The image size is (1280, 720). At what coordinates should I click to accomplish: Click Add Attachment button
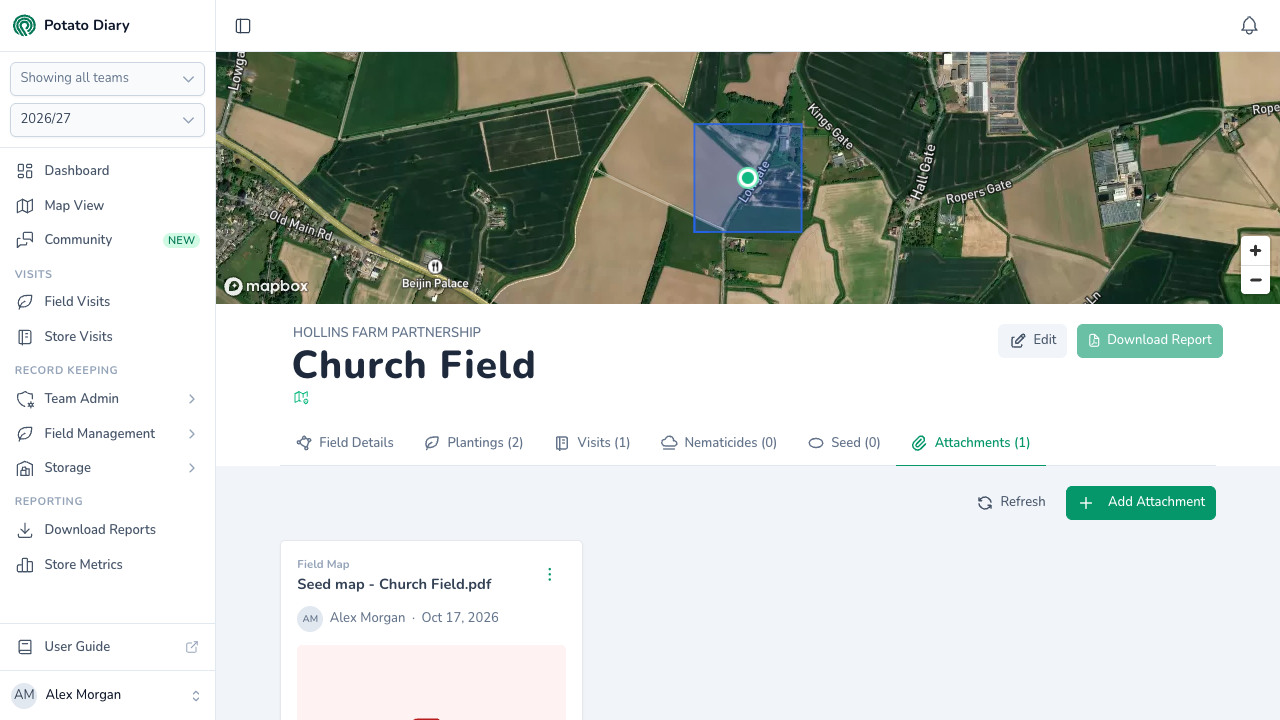pyautogui.click(x=1141, y=503)
